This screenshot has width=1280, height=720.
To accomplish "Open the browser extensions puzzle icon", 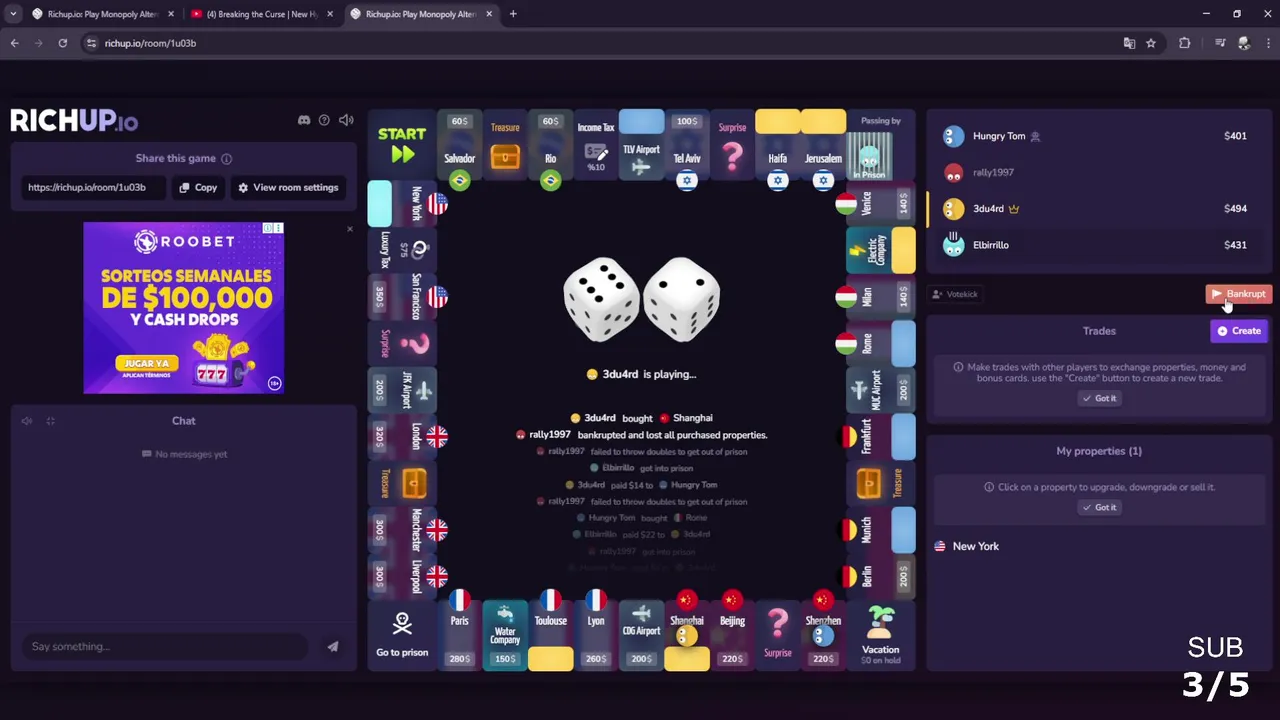I will point(1185,43).
